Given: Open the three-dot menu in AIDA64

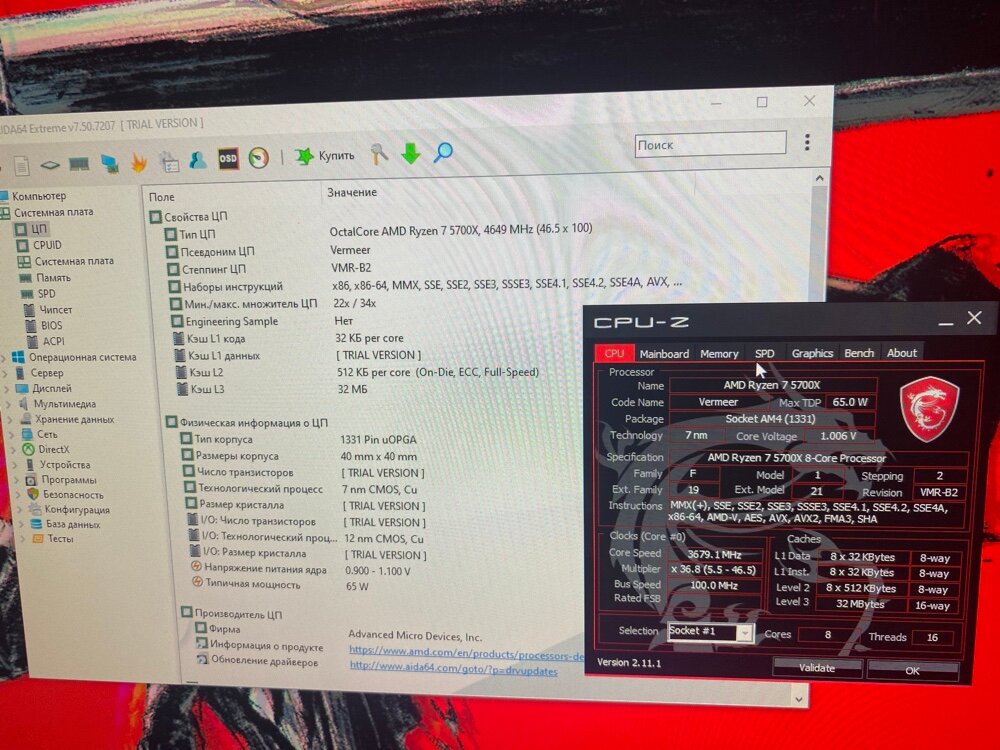Looking at the screenshot, I should click(807, 142).
